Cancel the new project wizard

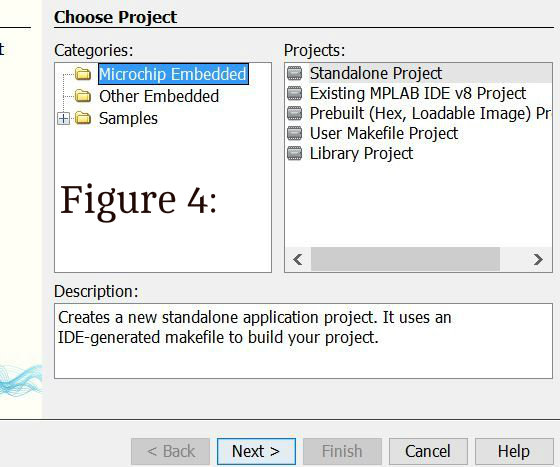click(x=428, y=451)
